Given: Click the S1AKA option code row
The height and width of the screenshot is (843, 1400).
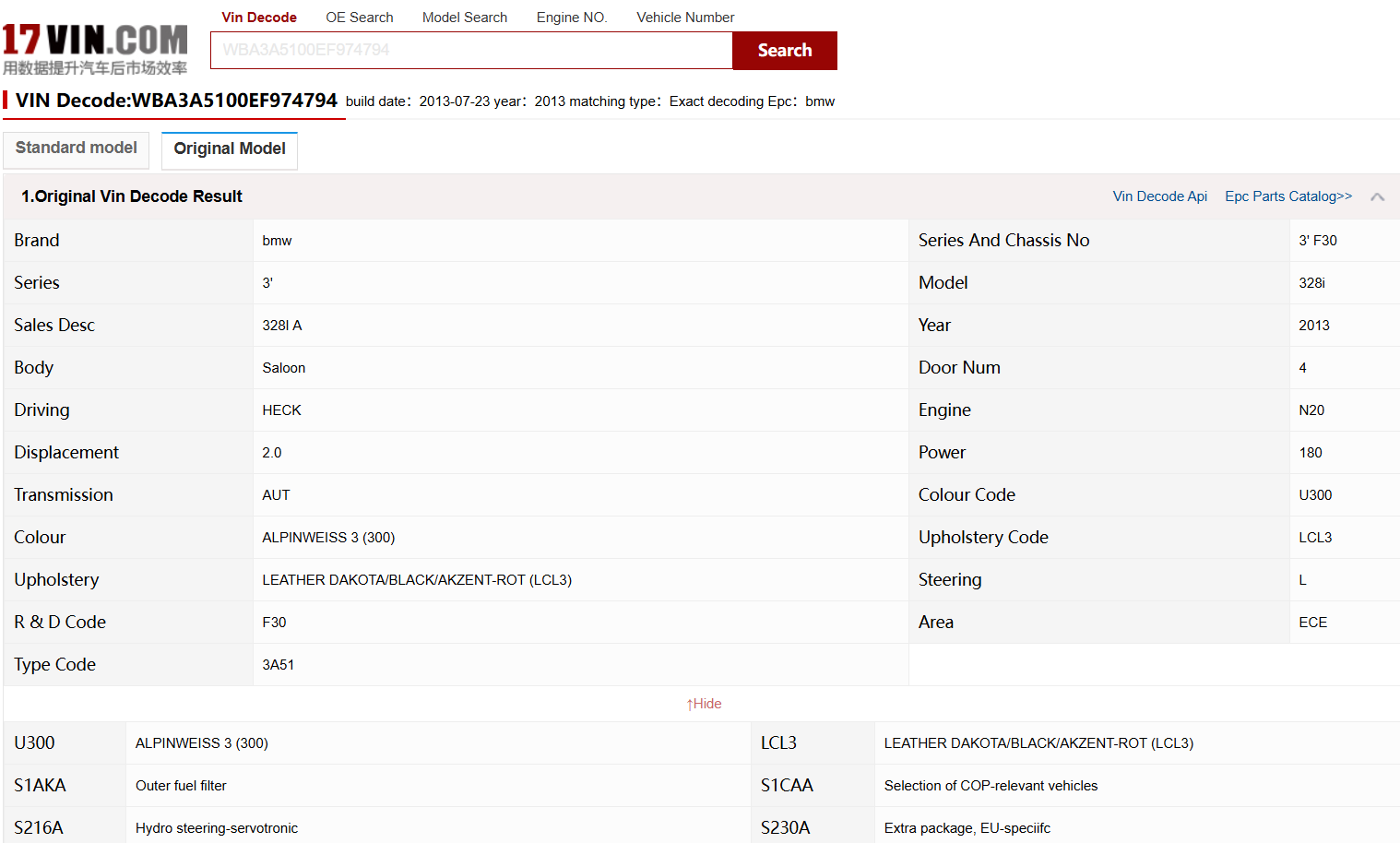Looking at the screenshot, I should 41,786.
